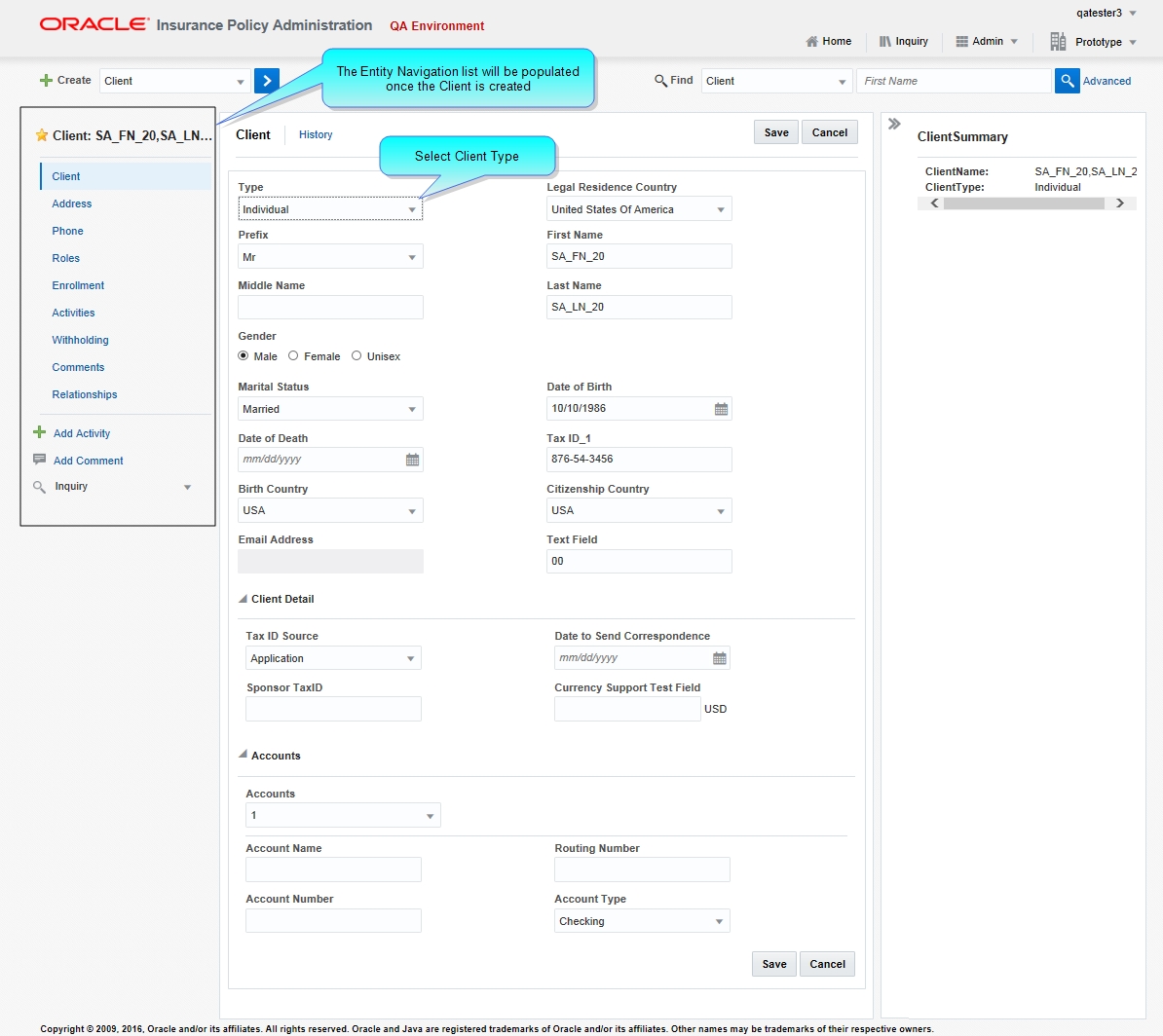
Task: Open the Type dropdown showing Individual
Action: point(331,209)
